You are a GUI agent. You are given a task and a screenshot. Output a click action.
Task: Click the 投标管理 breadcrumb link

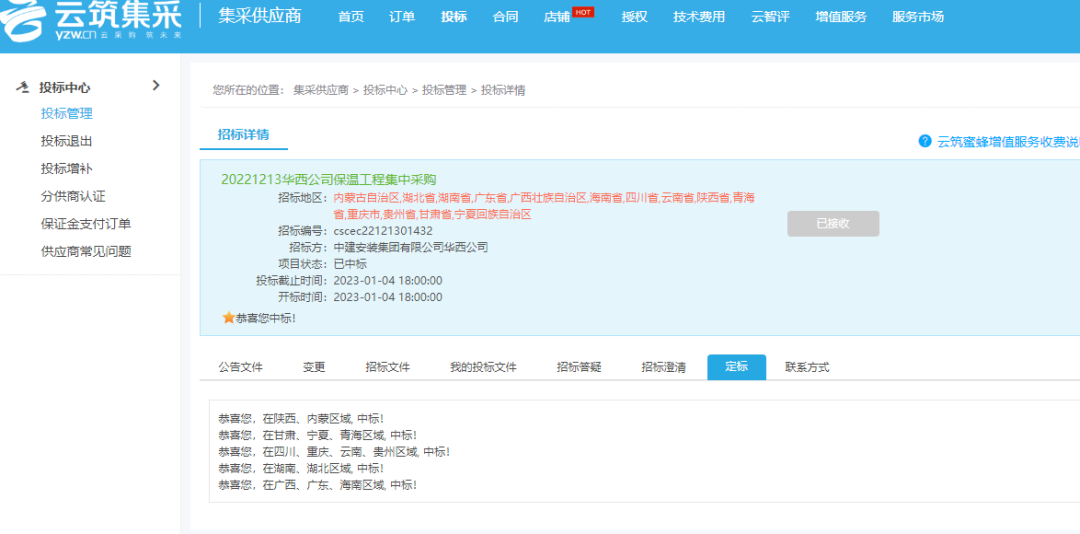pos(444,90)
